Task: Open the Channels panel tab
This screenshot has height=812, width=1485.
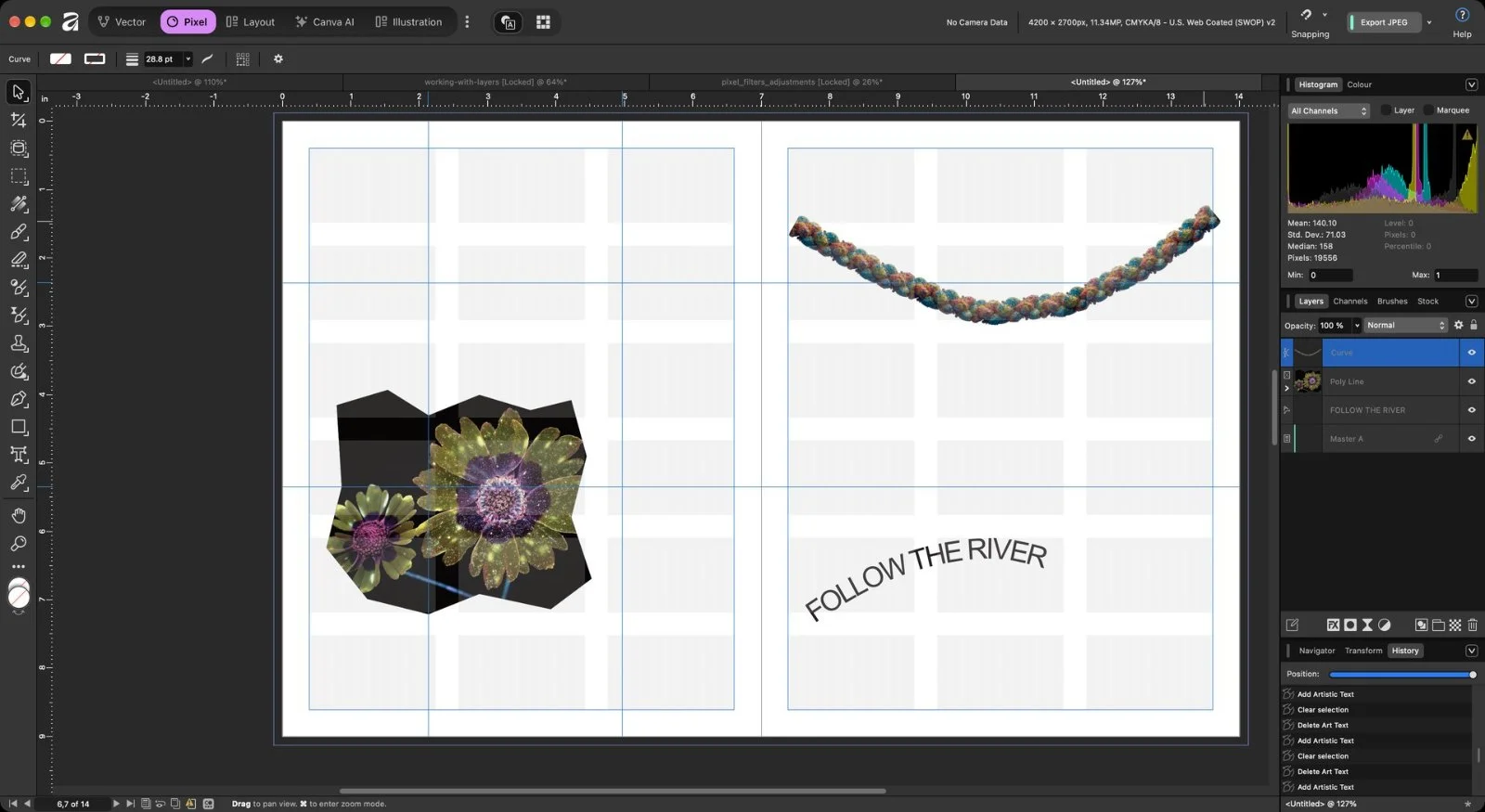Action: (1350, 302)
